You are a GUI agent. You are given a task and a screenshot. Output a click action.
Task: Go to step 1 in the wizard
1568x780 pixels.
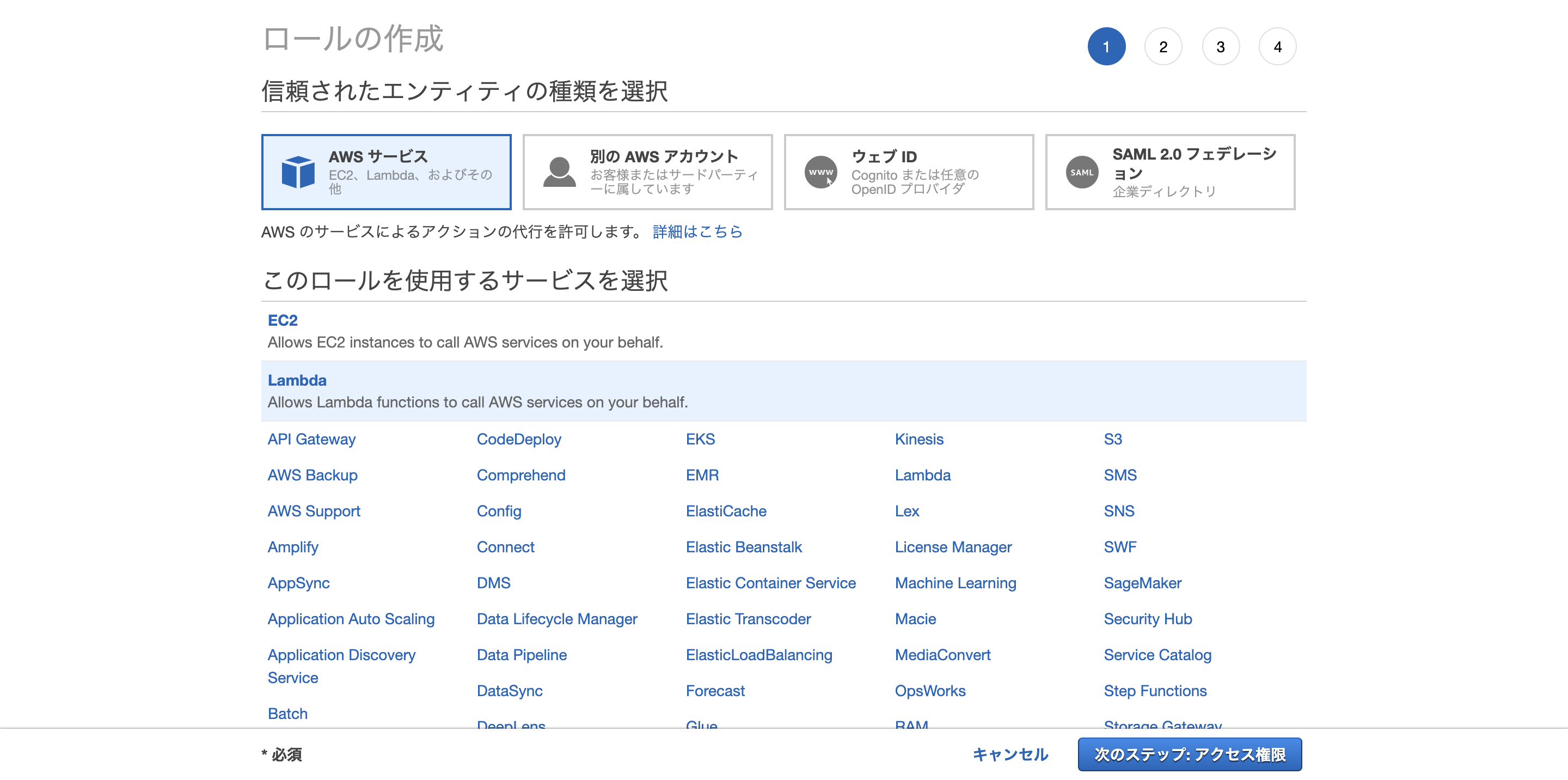click(1106, 47)
